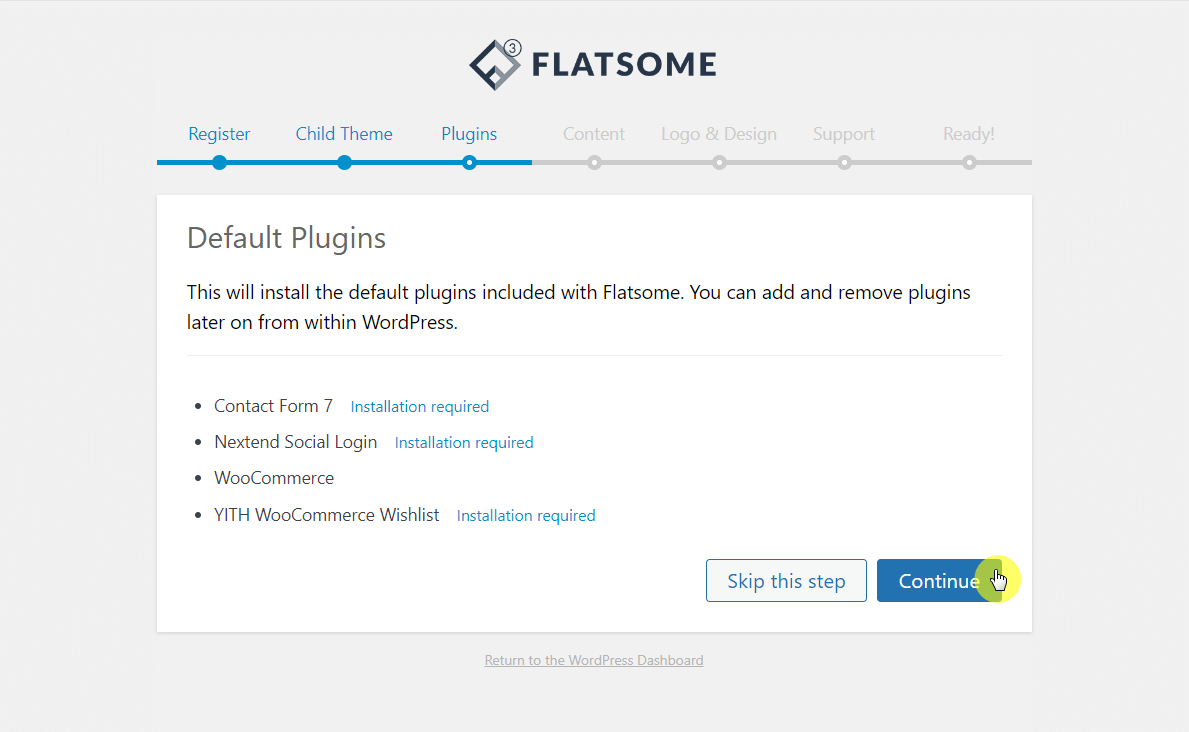Screen dimensions: 1189x732
Task: Click Installation required beside Nextend Social Login
Action: click(464, 443)
